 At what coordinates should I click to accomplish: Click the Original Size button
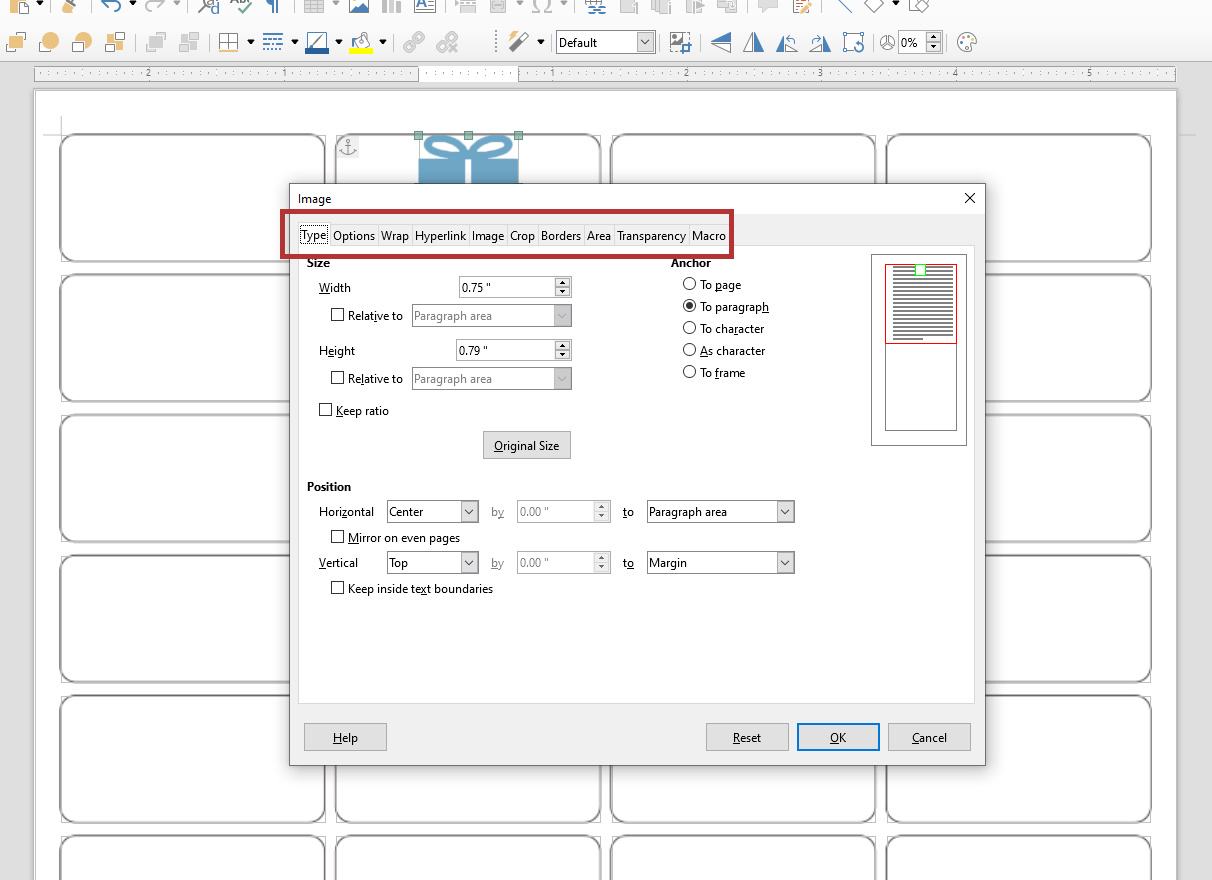pos(526,444)
